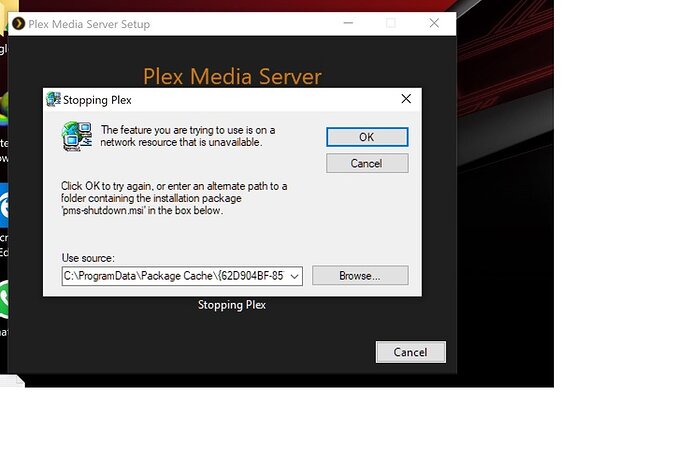
Task: Click the network resource icon in dialog
Action: tap(77, 136)
